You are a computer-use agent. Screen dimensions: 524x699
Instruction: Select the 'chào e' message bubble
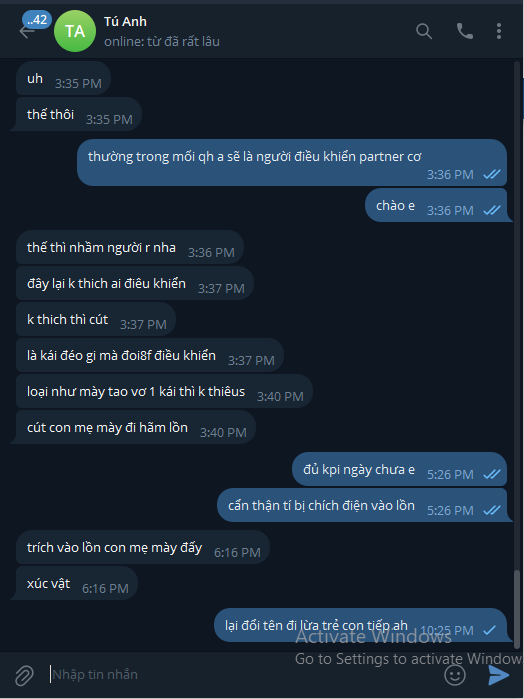click(436, 205)
